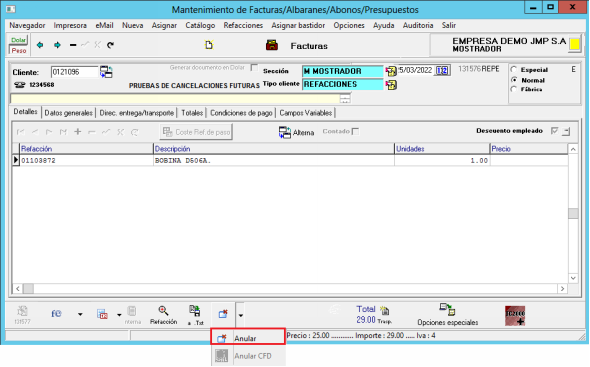Click the first detail record navigation icon
Screen dimensions: 590x367
coord(21,132)
